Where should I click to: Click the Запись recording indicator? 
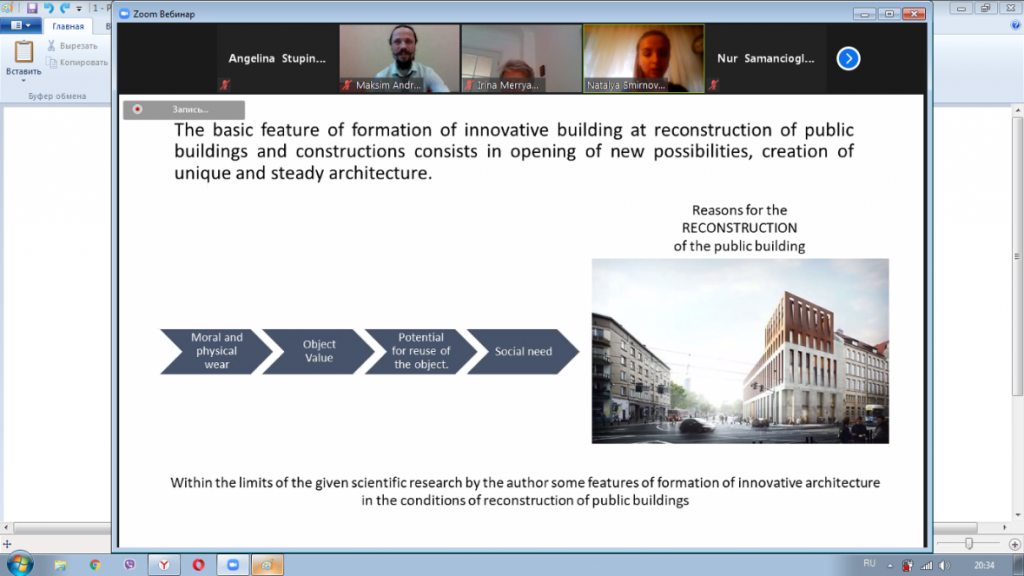(183, 110)
